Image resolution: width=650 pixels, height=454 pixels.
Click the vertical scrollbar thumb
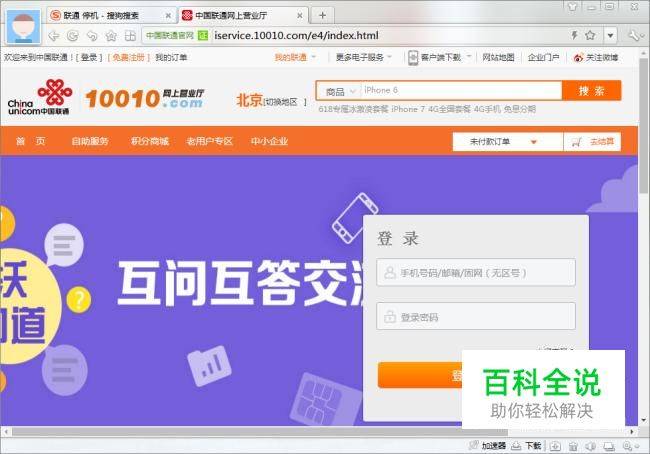click(x=644, y=126)
